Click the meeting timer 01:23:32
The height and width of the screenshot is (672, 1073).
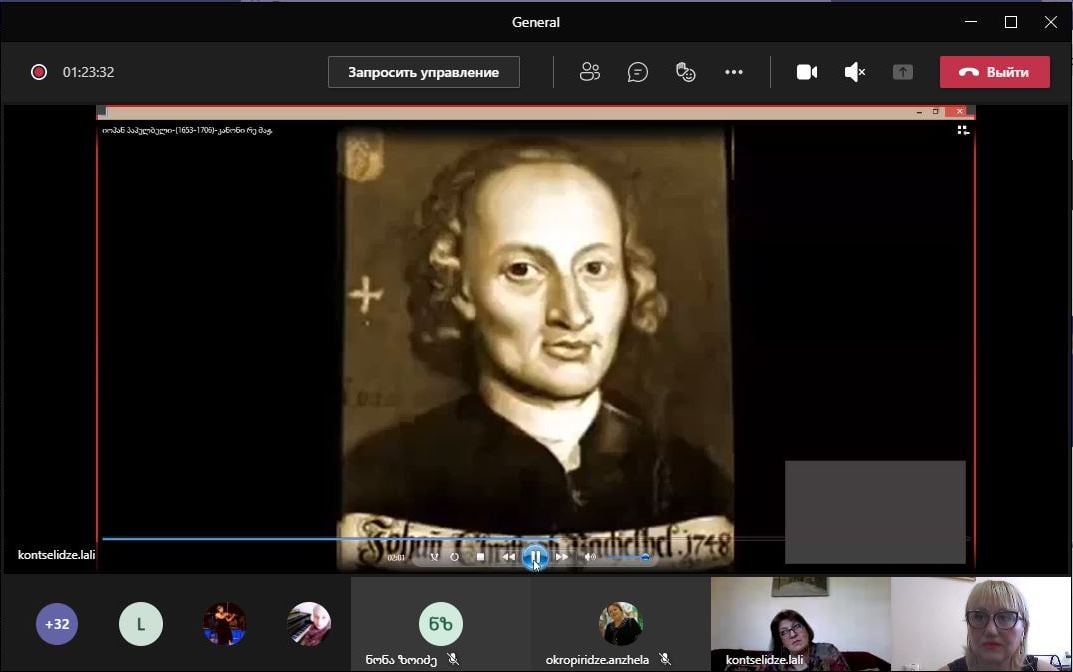coord(88,72)
